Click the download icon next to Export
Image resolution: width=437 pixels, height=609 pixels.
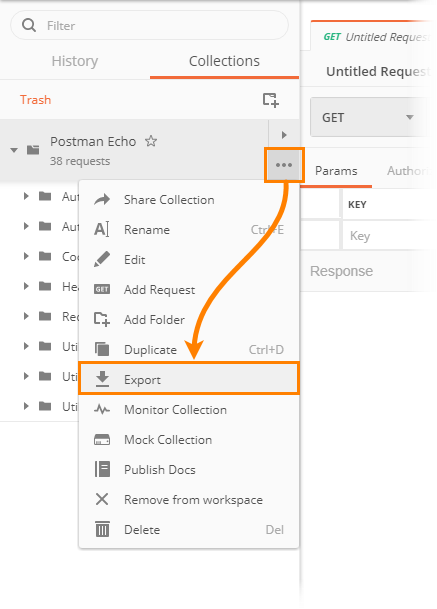(102, 379)
